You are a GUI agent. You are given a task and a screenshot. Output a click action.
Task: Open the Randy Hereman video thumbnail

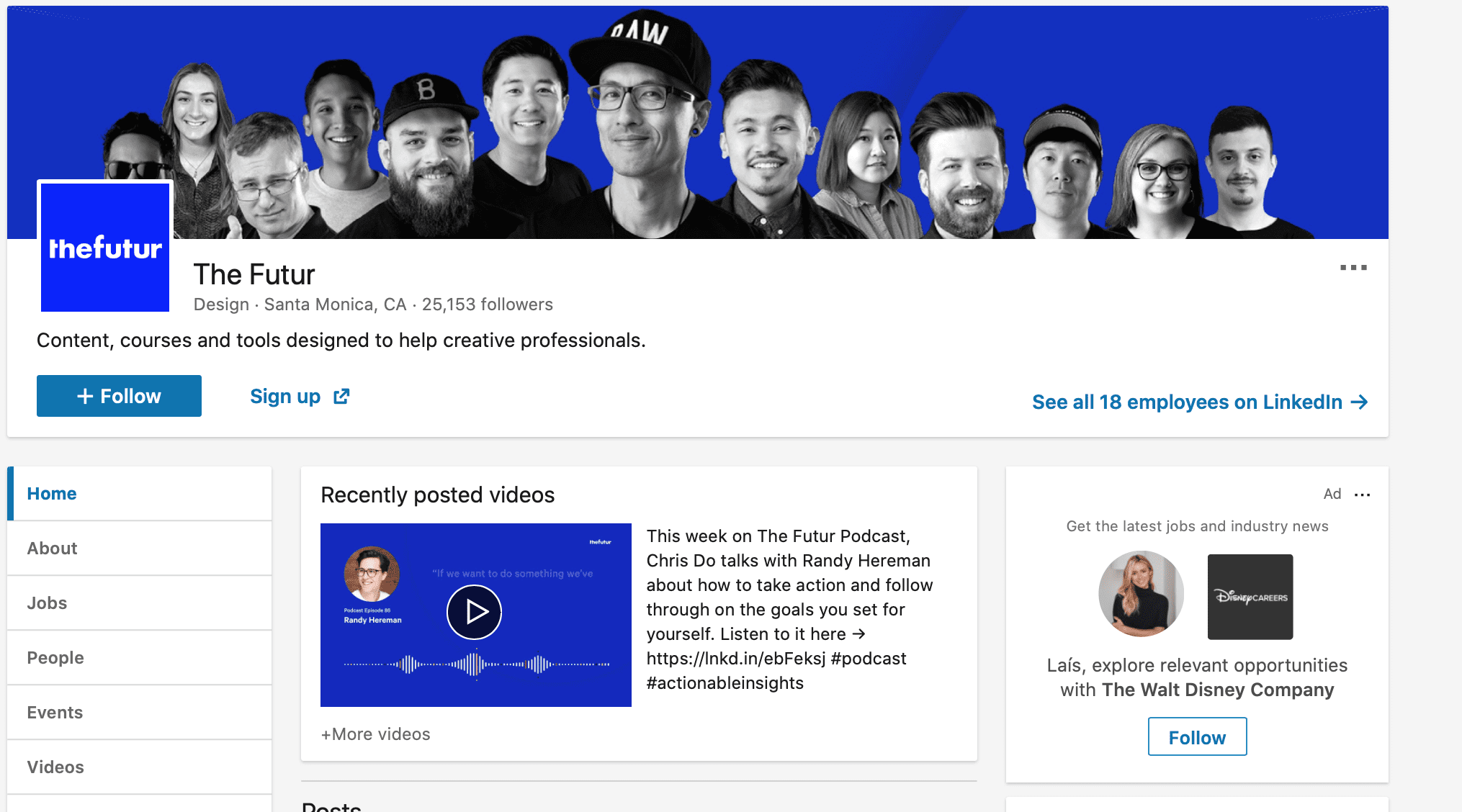(x=476, y=615)
